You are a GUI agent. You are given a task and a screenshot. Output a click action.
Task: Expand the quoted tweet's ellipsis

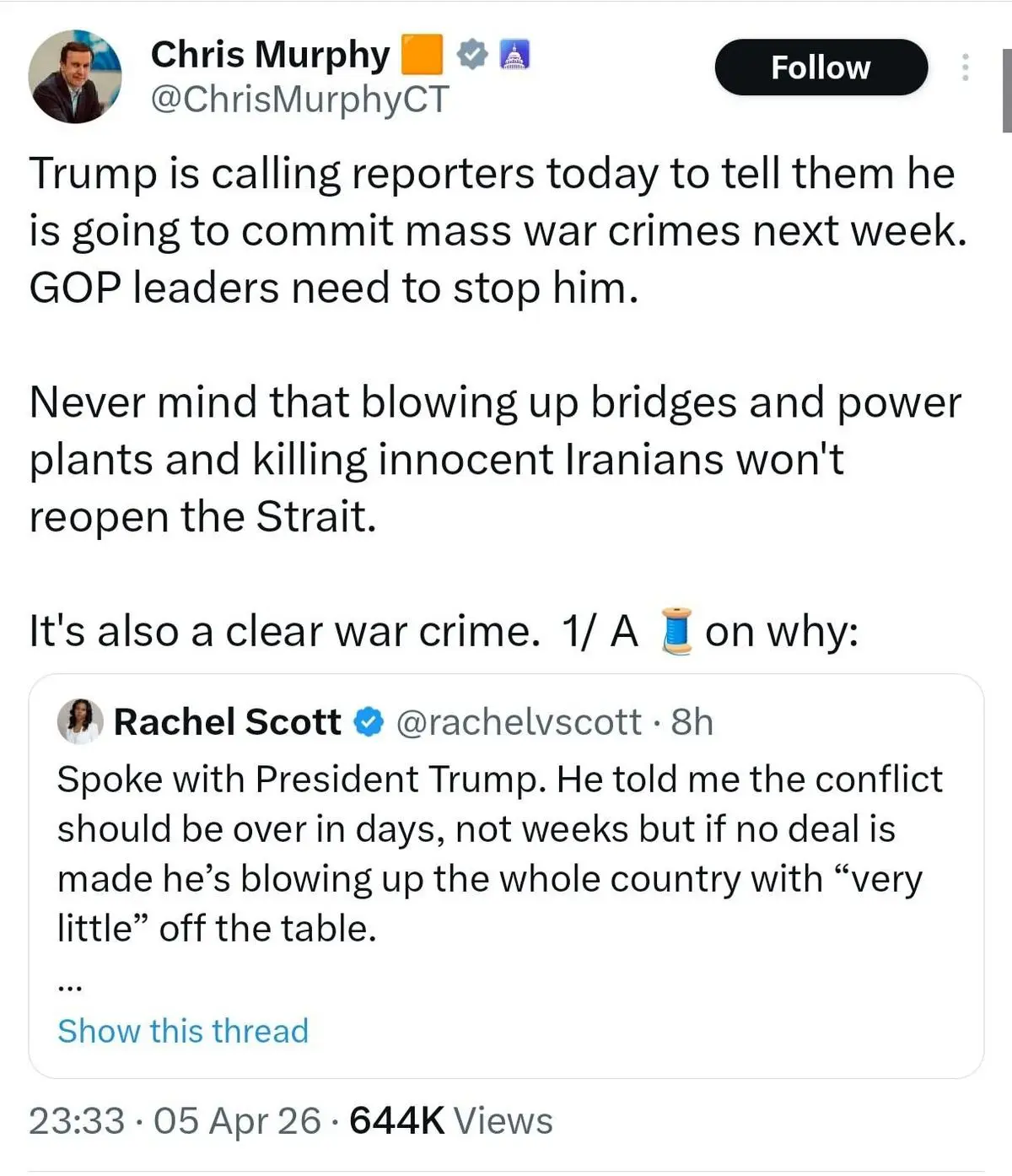(69, 984)
